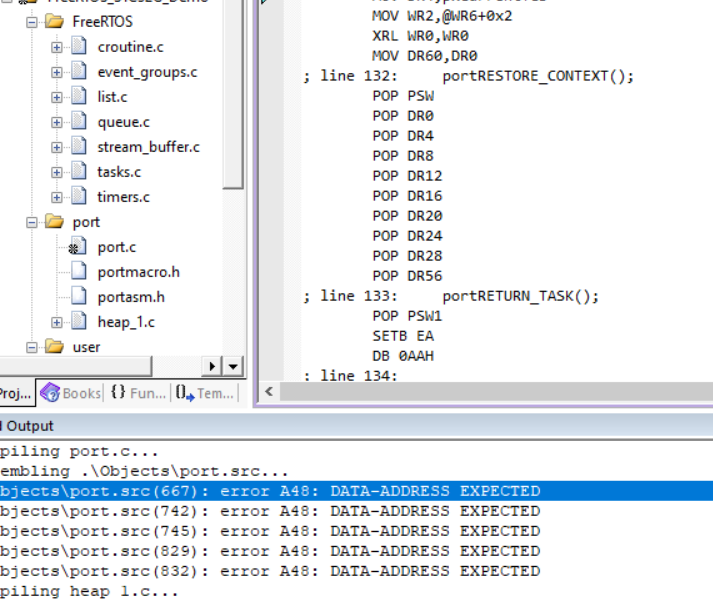Select the user folder icon

(x=54, y=346)
